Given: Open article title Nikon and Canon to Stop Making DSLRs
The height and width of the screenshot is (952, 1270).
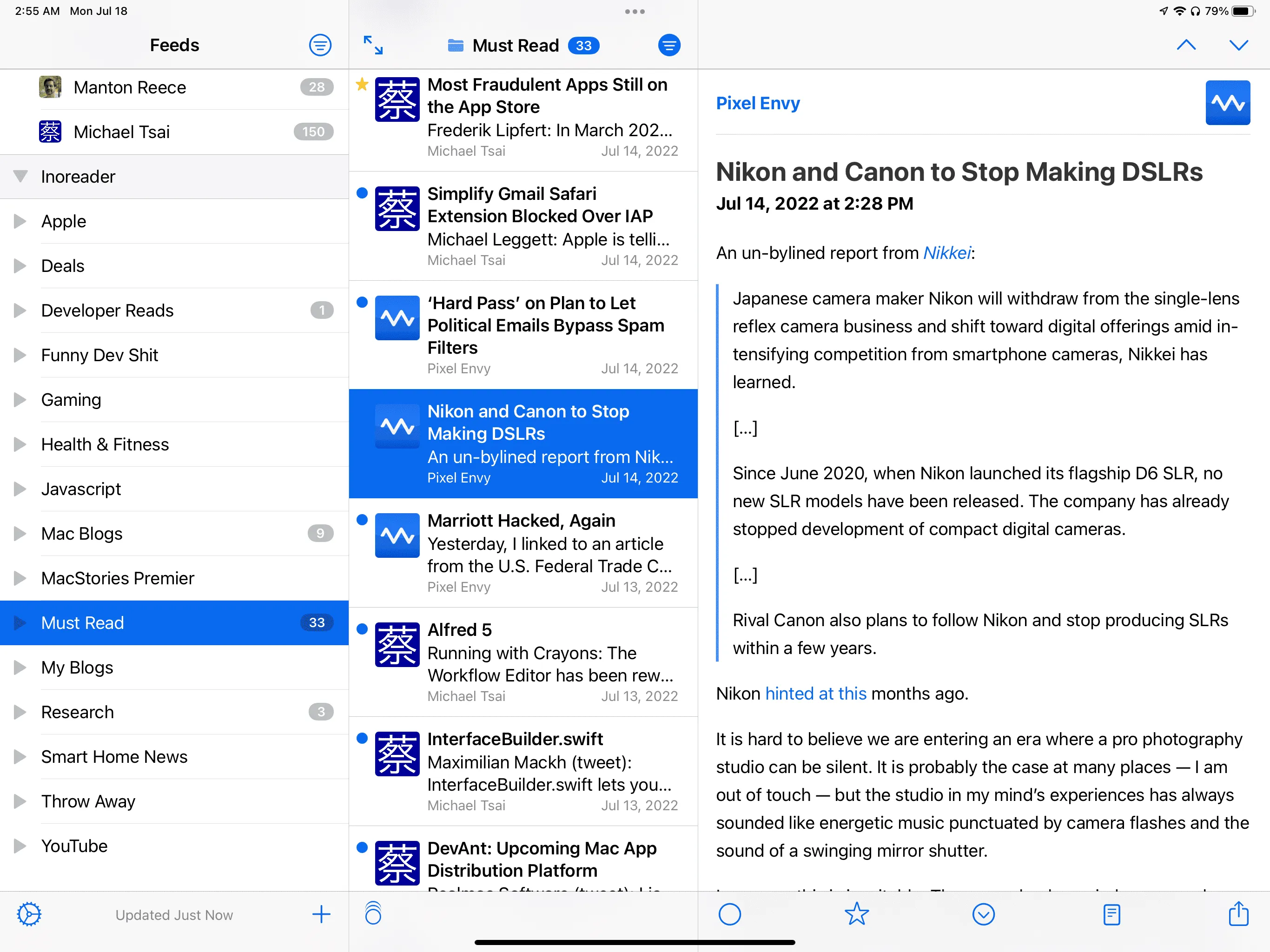Looking at the screenshot, I should click(959, 172).
